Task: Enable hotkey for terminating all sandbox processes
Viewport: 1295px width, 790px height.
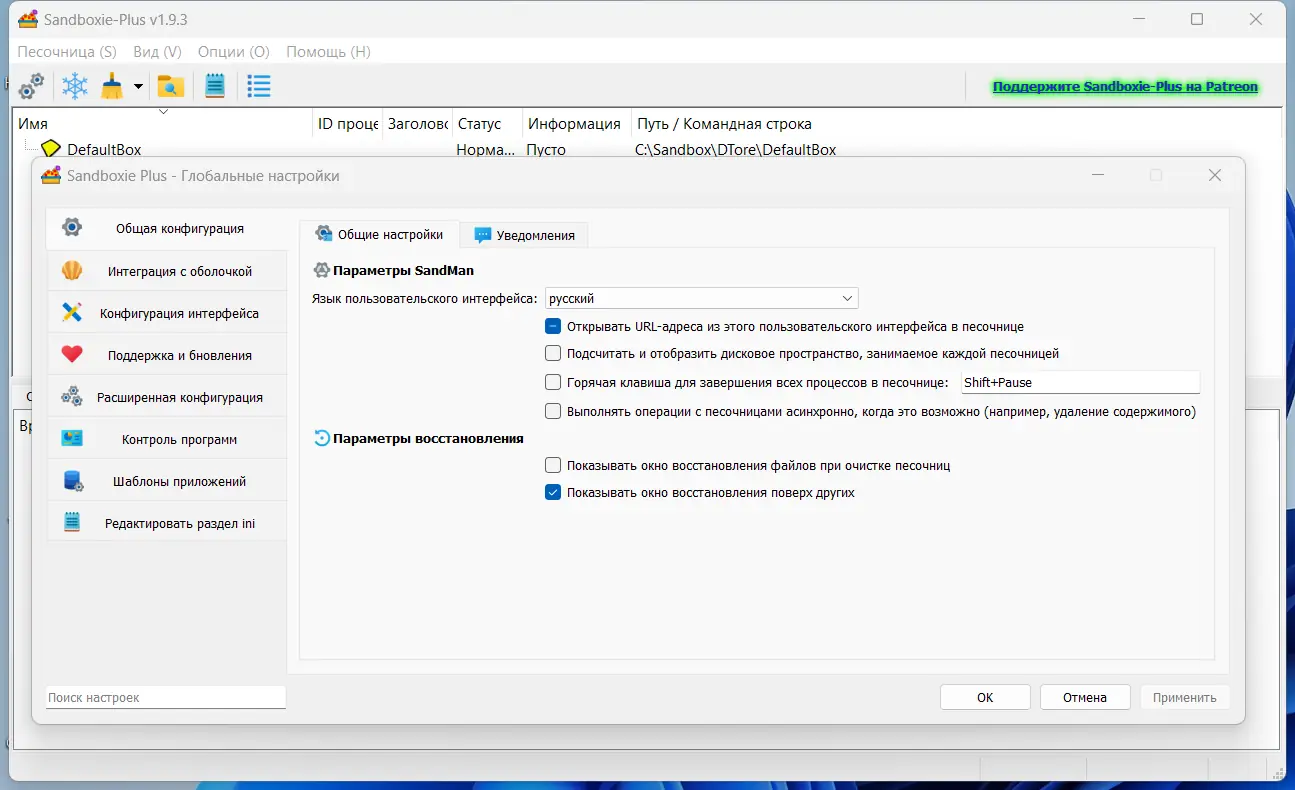Action: click(x=553, y=382)
